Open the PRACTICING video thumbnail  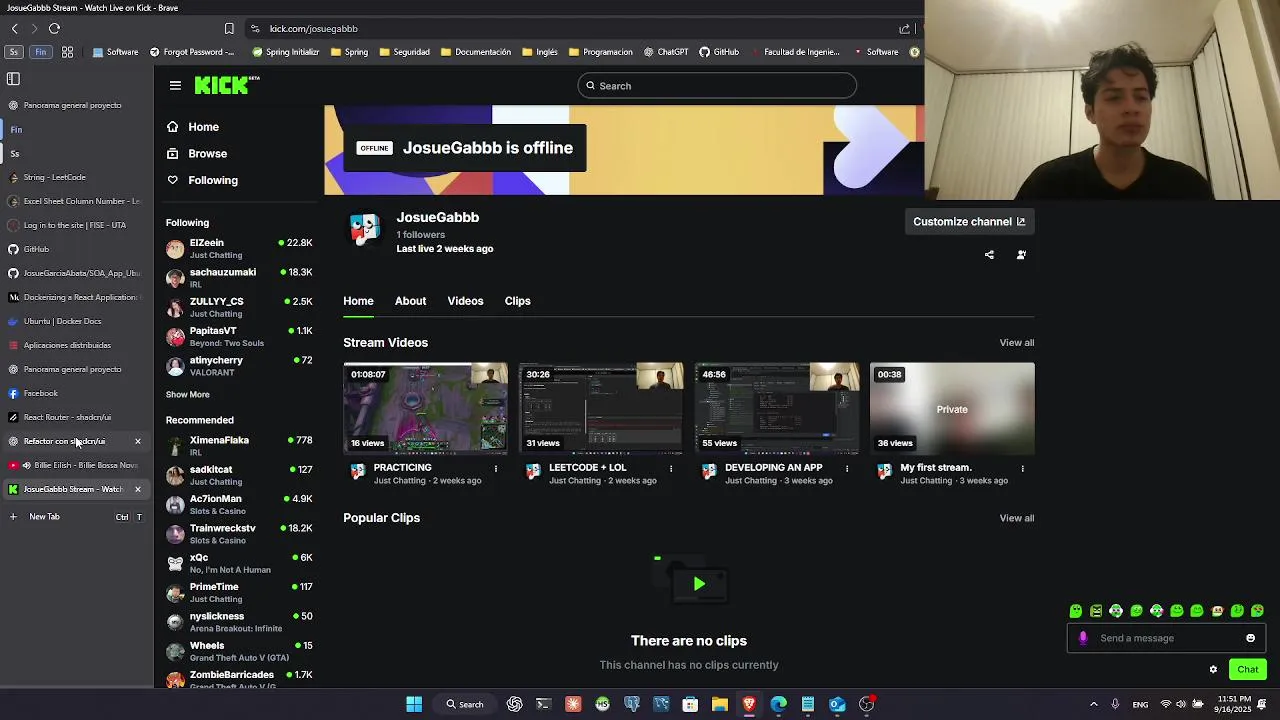click(x=425, y=409)
